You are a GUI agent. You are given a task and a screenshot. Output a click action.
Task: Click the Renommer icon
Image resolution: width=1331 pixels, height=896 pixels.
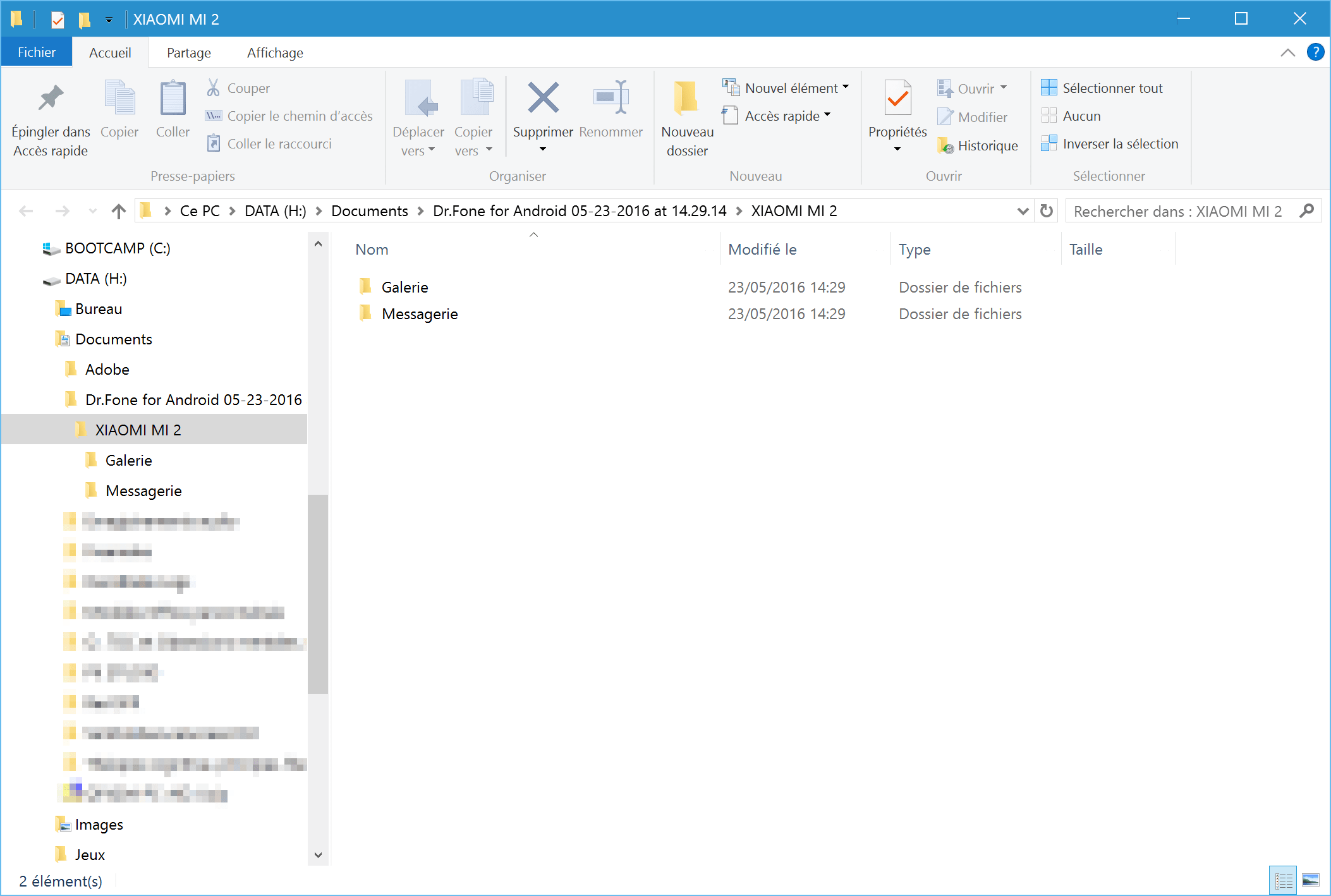click(x=611, y=97)
